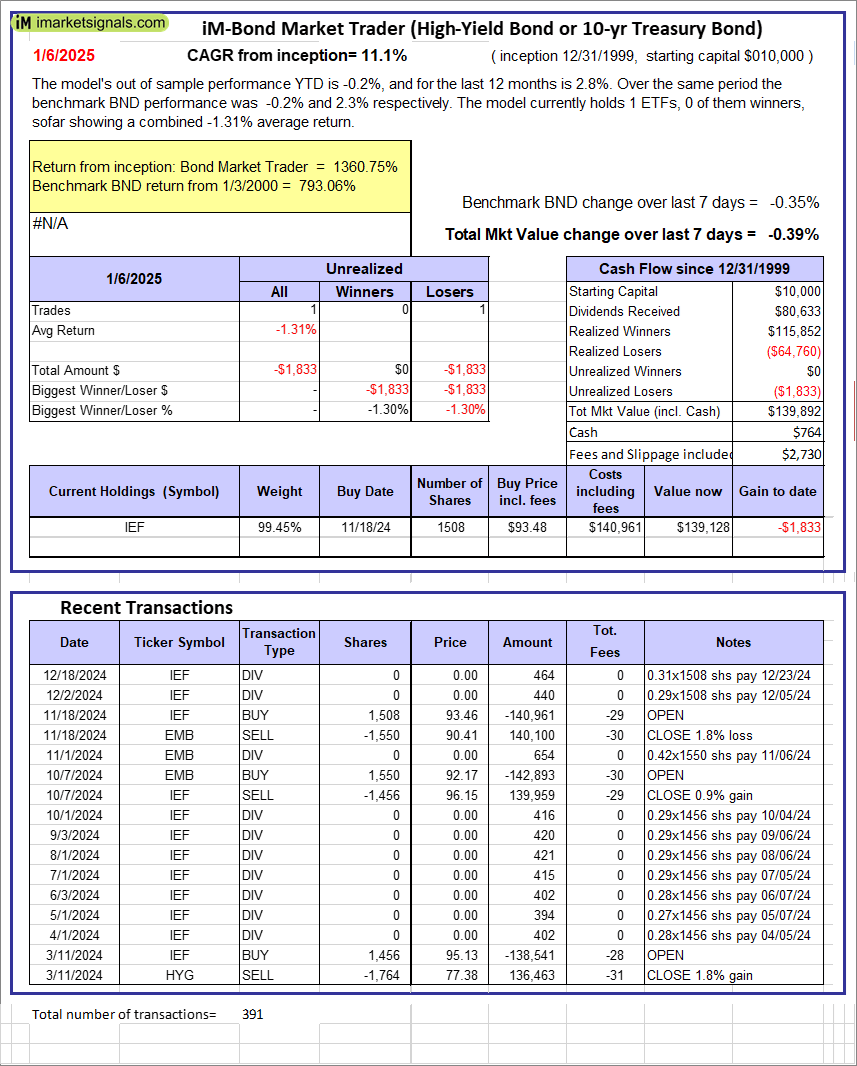This screenshot has height=1066, width=857.
Task: Select the IEF holding weight 99.45%
Action: pyautogui.click(x=279, y=527)
